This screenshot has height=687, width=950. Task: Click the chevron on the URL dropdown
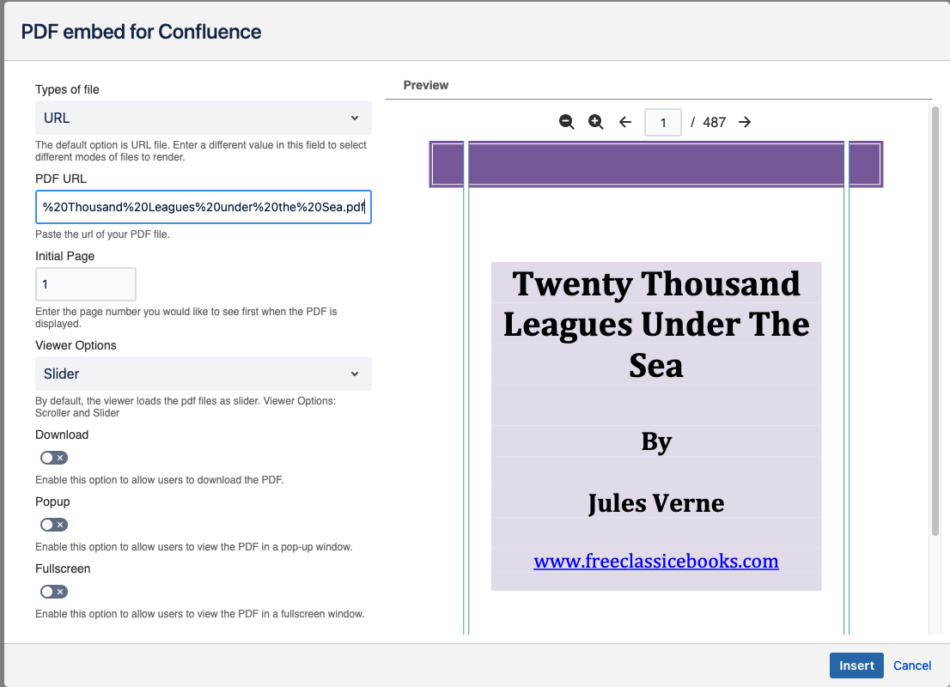[354, 118]
